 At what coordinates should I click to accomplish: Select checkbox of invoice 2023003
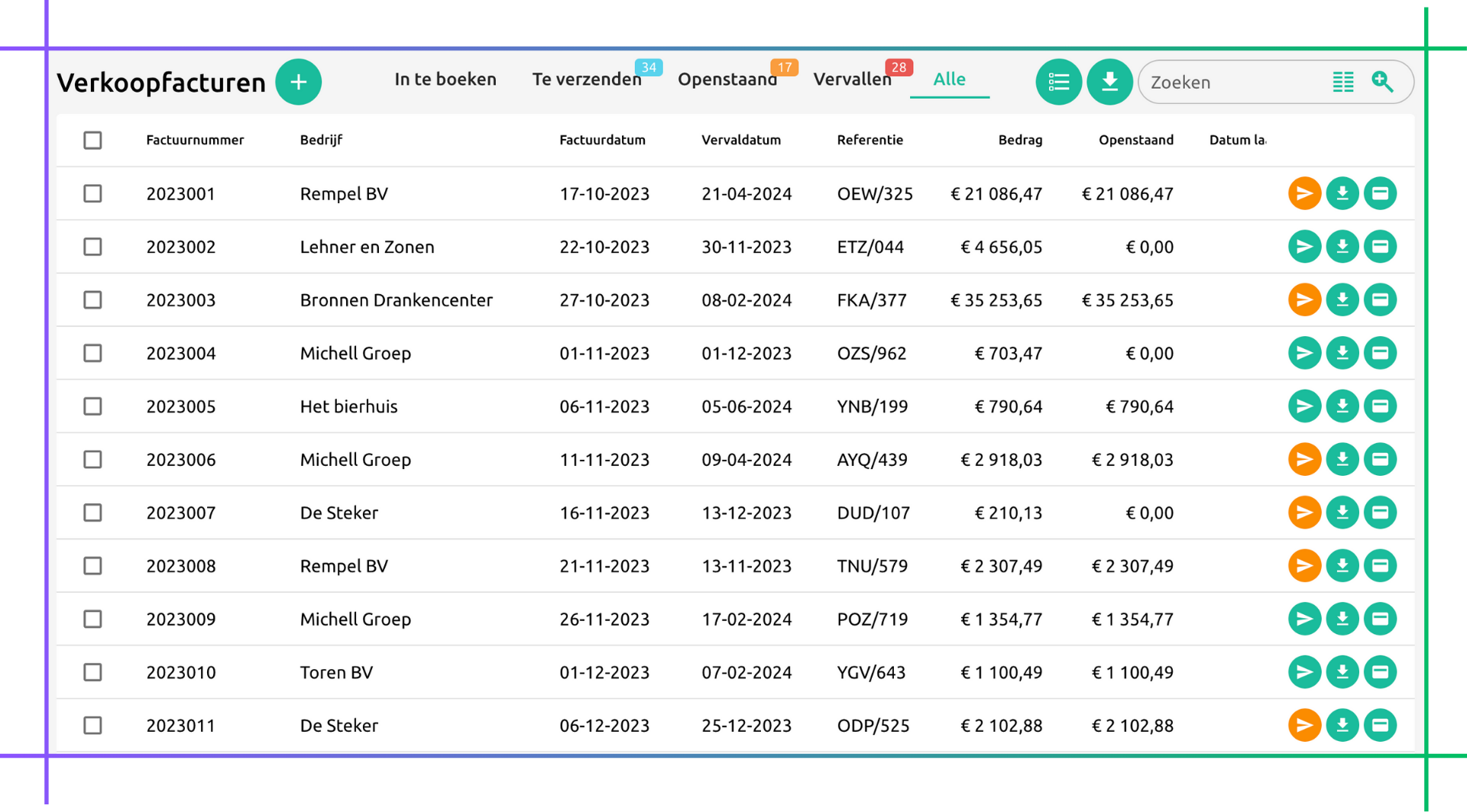click(x=92, y=299)
